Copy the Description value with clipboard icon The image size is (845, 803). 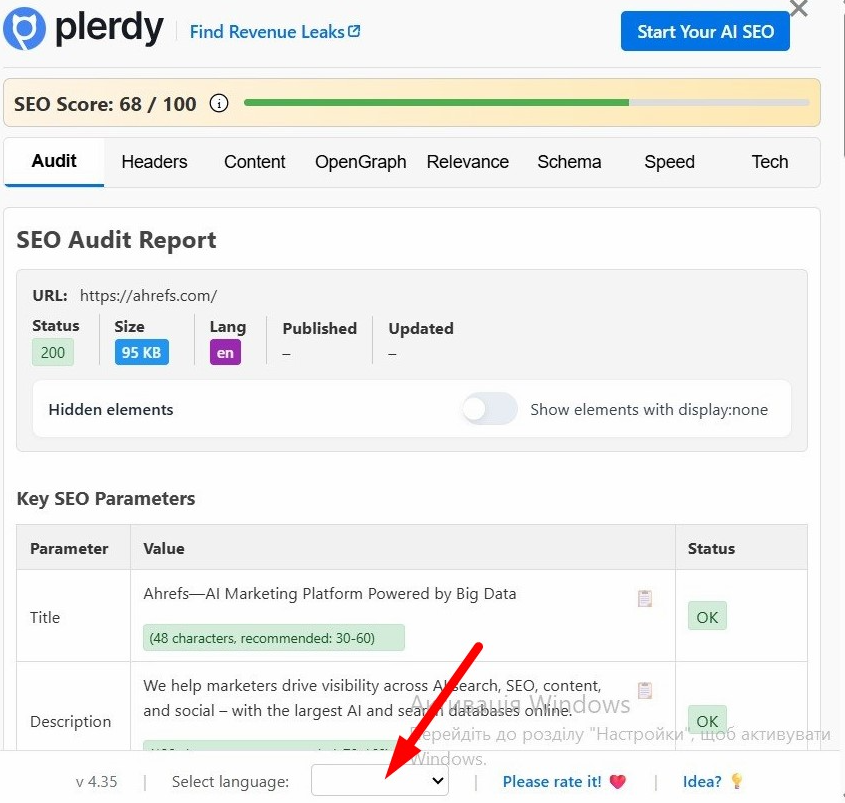[645, 690]
